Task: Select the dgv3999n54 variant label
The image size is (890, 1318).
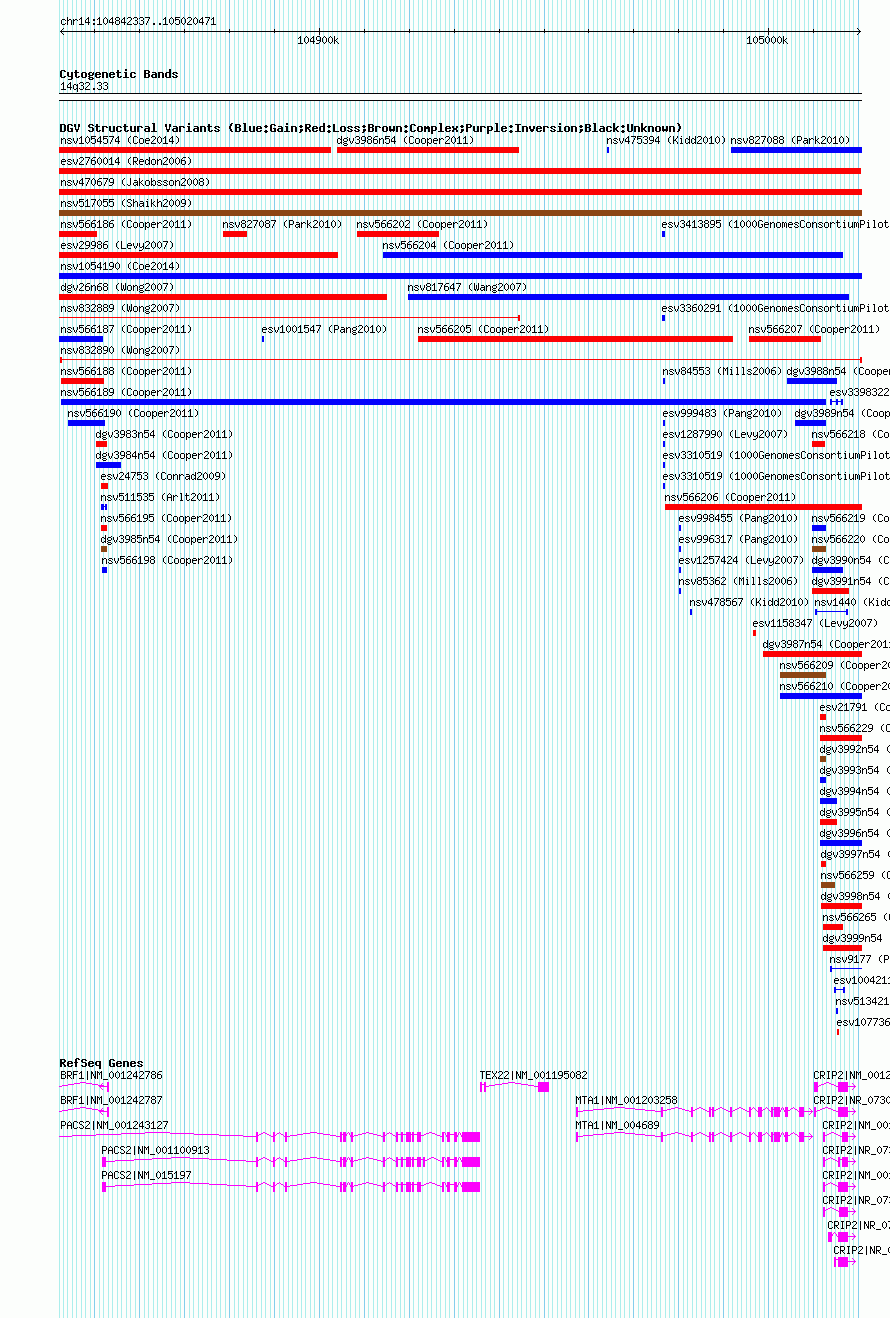Action: pyautogui.click(x=853, y=938)
